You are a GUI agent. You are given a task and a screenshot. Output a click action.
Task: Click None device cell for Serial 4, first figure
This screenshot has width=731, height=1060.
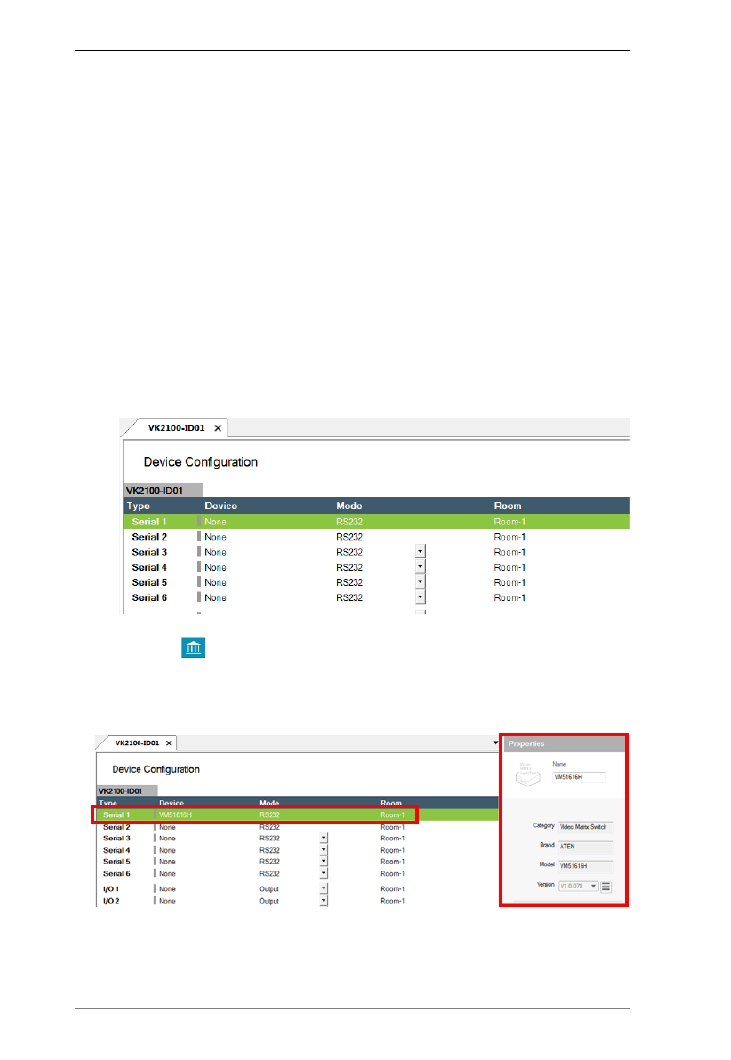tap(215, 567)
